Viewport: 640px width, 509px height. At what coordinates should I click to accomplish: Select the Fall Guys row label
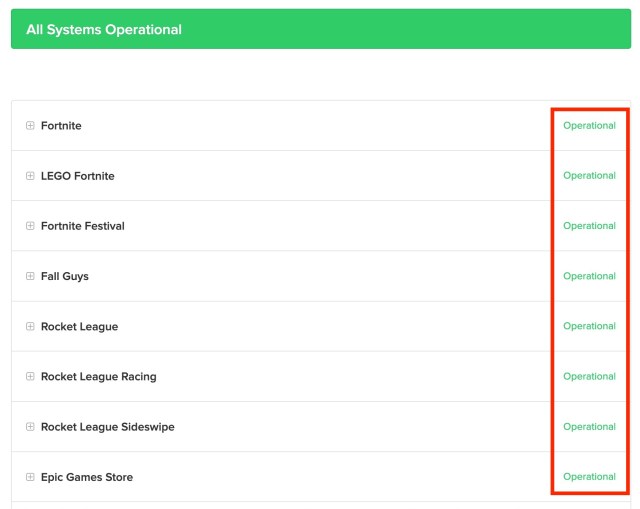tap(64, 276)
